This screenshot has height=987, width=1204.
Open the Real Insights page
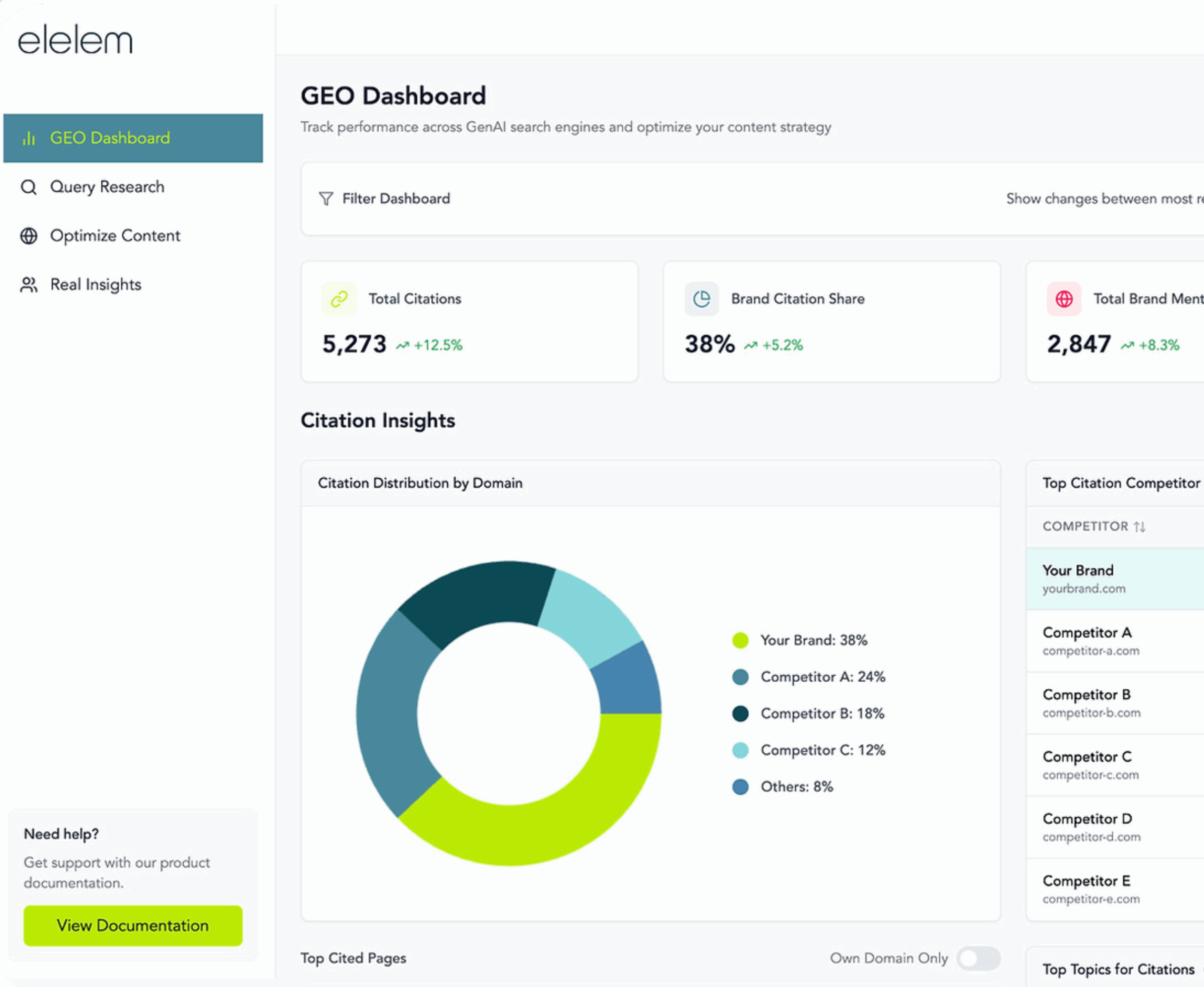[x=95, y=285]
